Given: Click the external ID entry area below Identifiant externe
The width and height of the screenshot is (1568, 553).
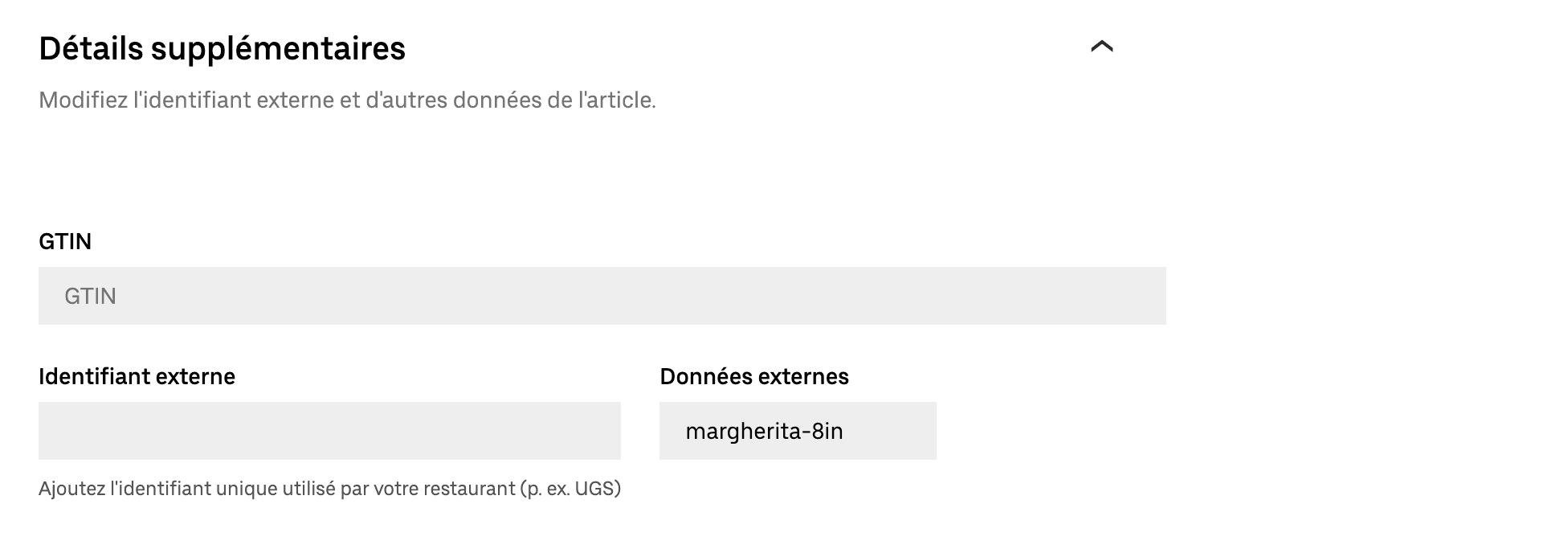Looking at the screenshot, I should point(329,431).
